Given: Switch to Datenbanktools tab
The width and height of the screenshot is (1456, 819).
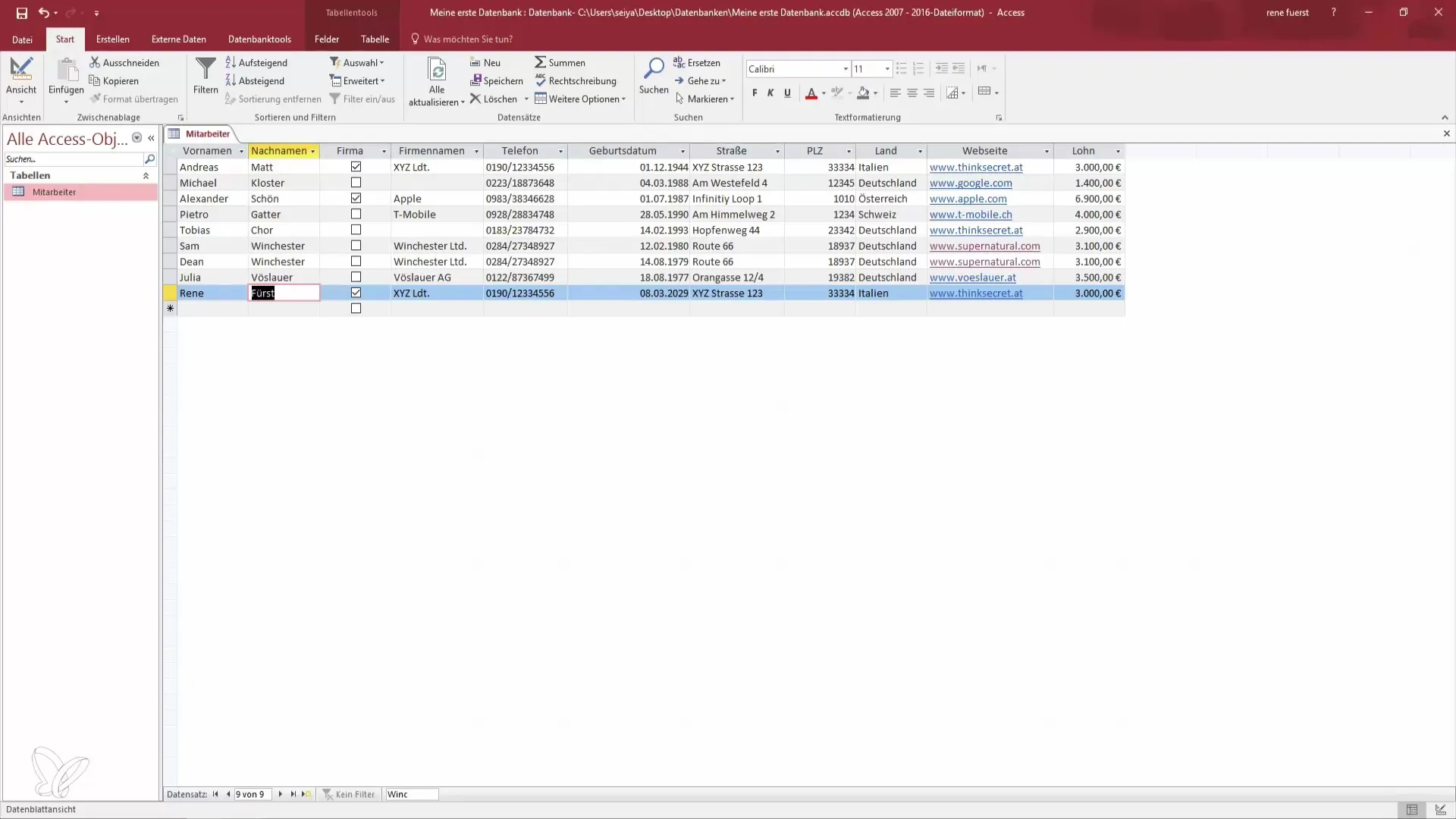Looking at the screenshot, I should 259,39.
